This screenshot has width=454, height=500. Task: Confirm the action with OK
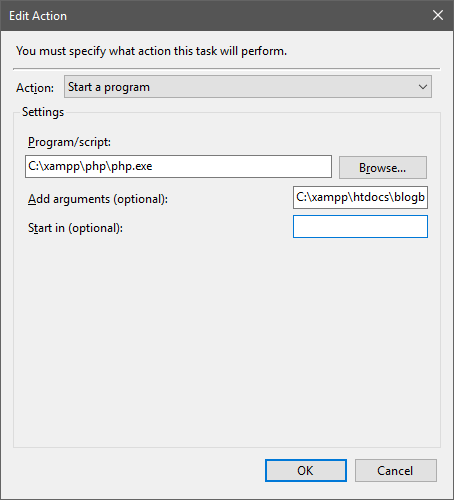pyautogui.click(x=306, y=470)
